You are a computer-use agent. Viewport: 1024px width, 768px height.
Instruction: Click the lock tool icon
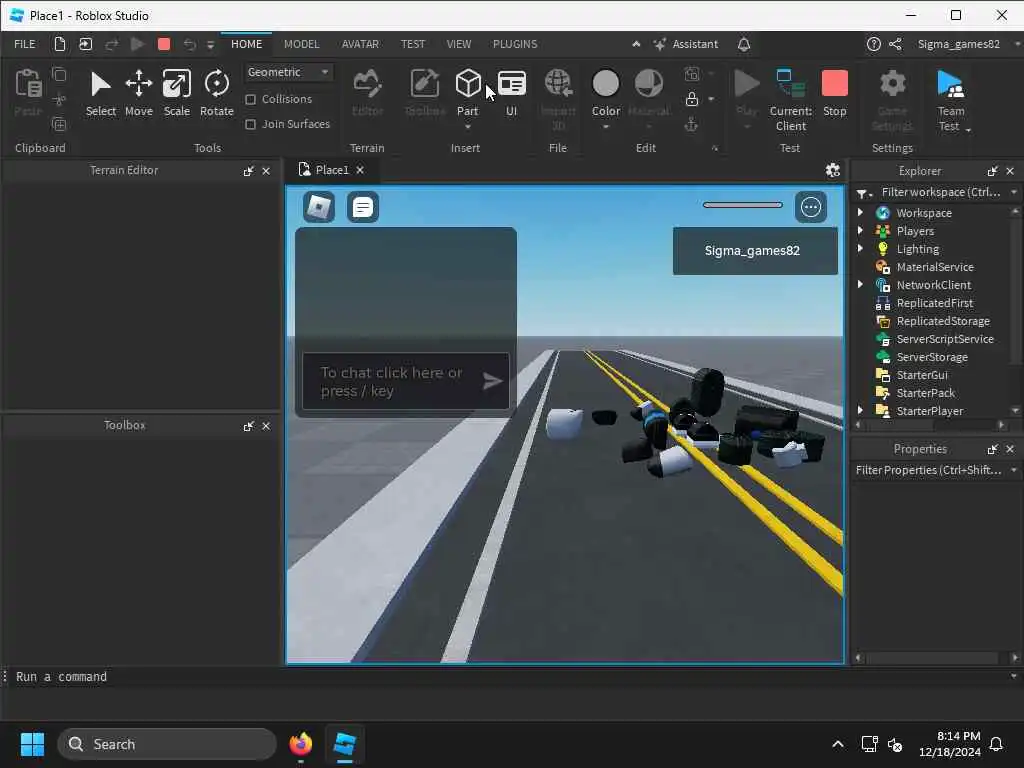(x=692, y=99)
